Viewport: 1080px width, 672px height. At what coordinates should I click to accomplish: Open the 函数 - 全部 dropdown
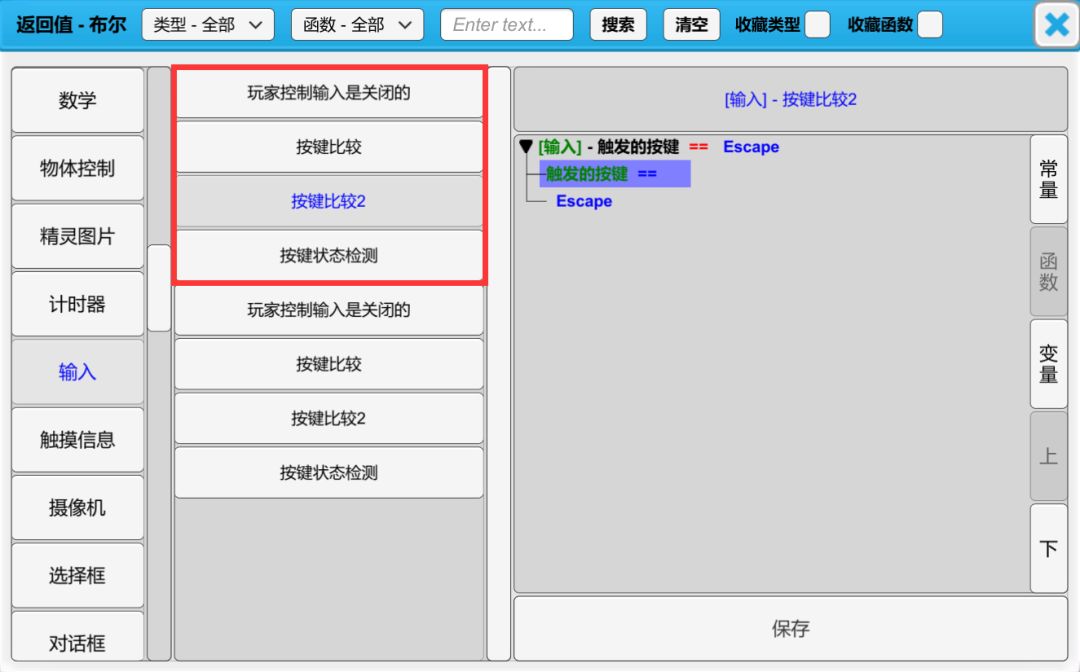click(357, 25)
